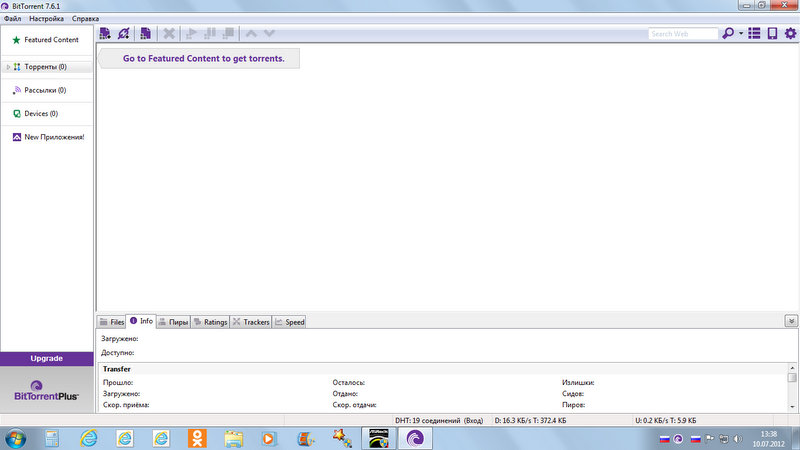This screenshot has height=450, width=800.
Task: Switch to the Ratings tab
Action: (210, 322)
